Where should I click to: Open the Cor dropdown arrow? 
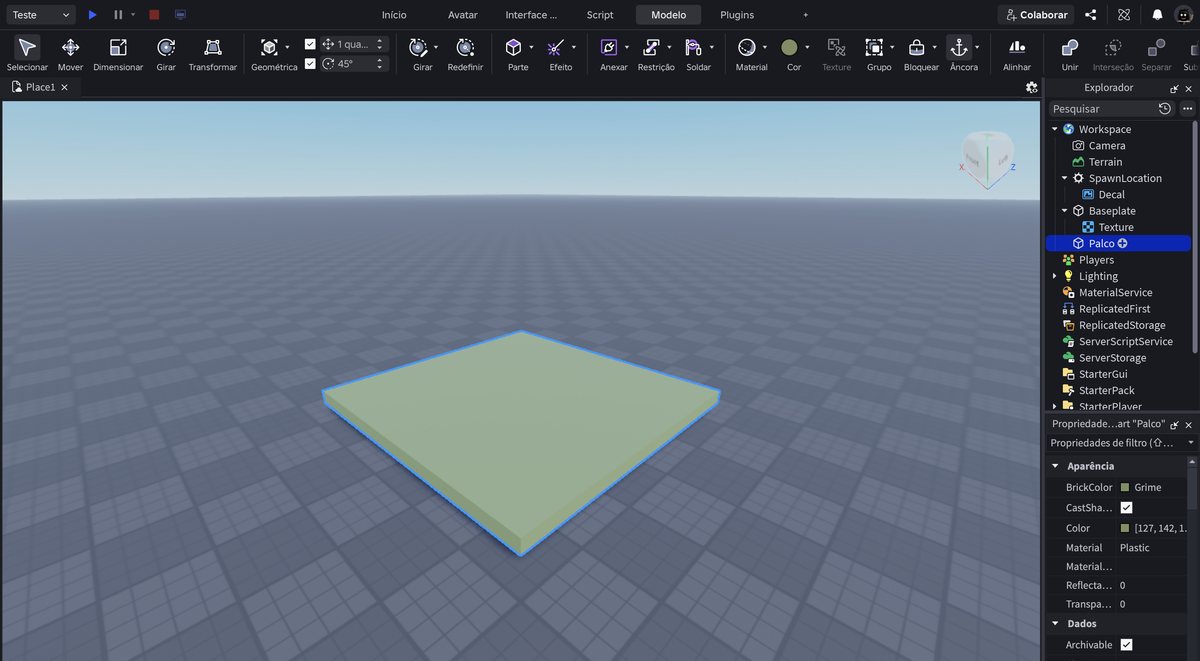click(808, 47)
